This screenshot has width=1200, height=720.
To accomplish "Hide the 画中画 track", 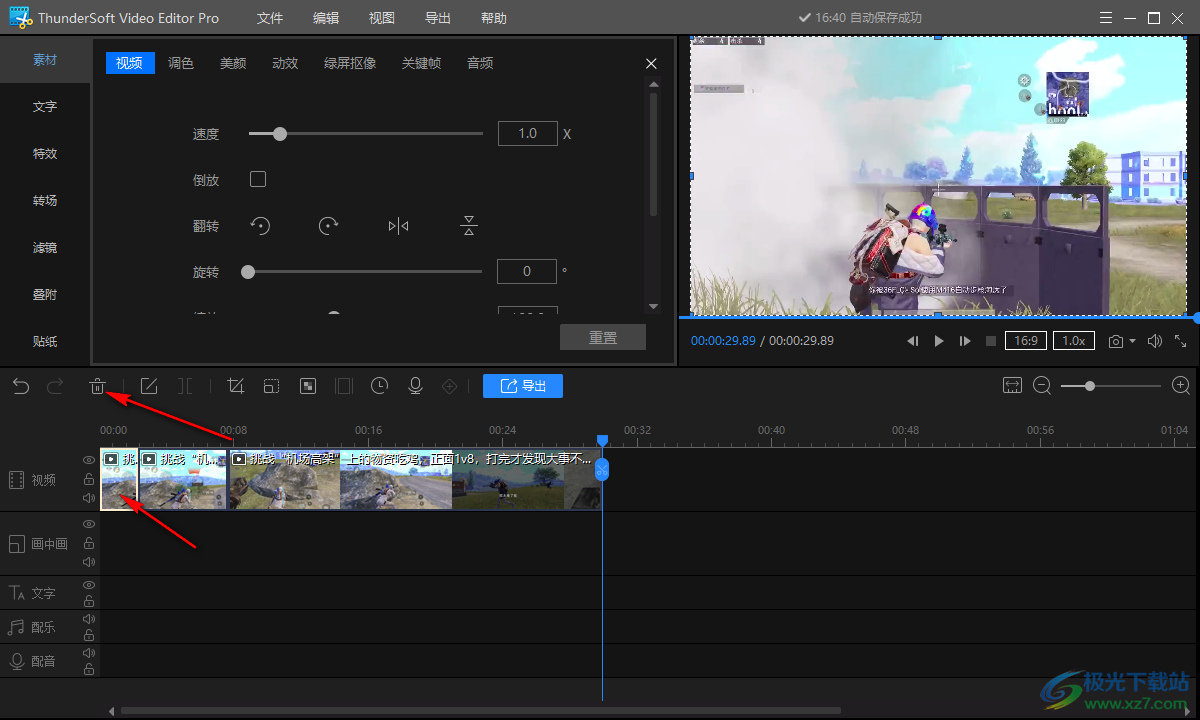I will (89, 524).
